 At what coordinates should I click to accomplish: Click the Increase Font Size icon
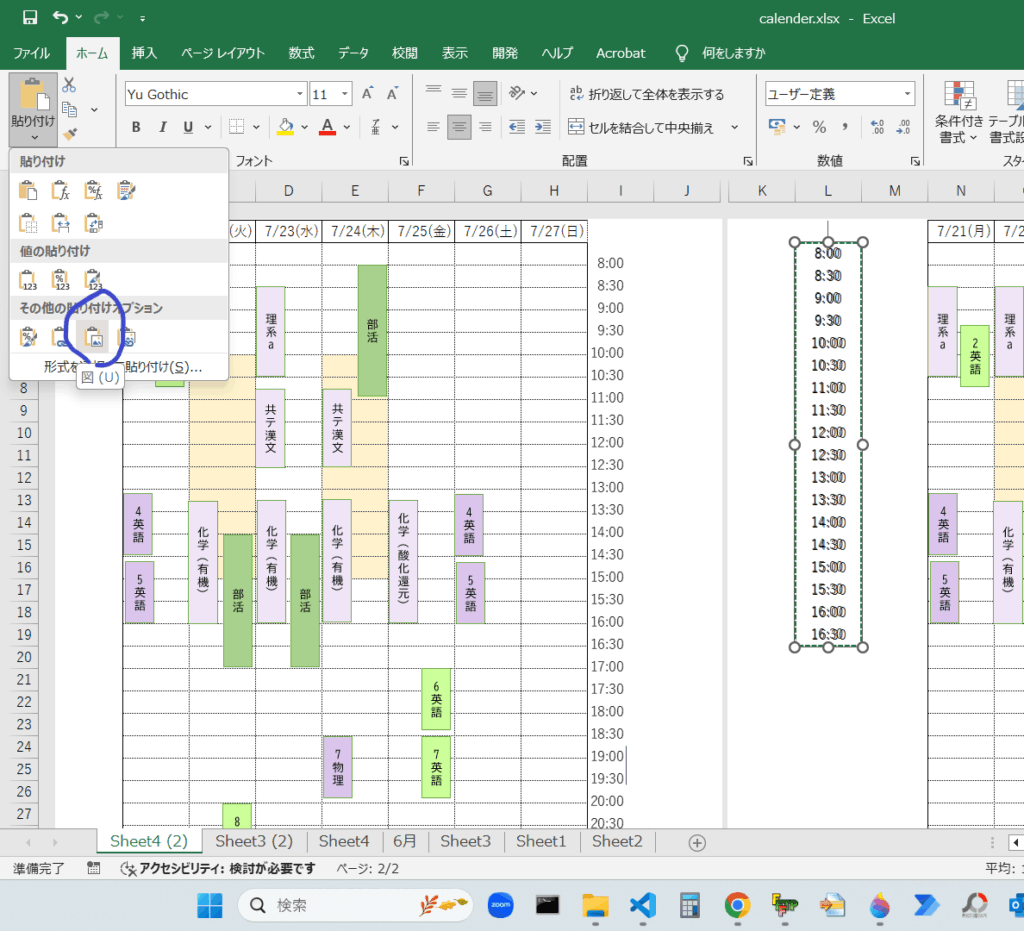click(x=367, y=95)
